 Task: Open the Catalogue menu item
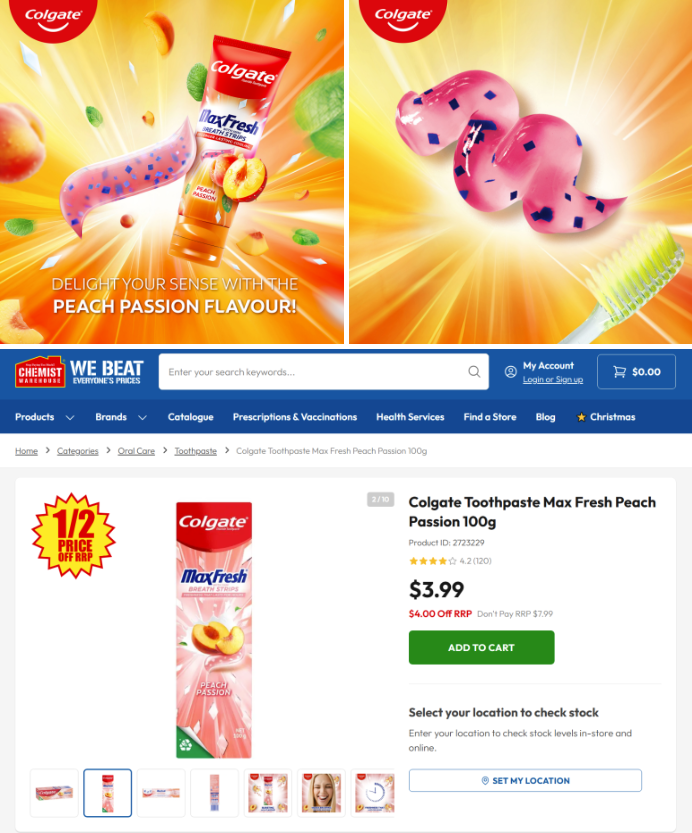[x=191, y=417]
